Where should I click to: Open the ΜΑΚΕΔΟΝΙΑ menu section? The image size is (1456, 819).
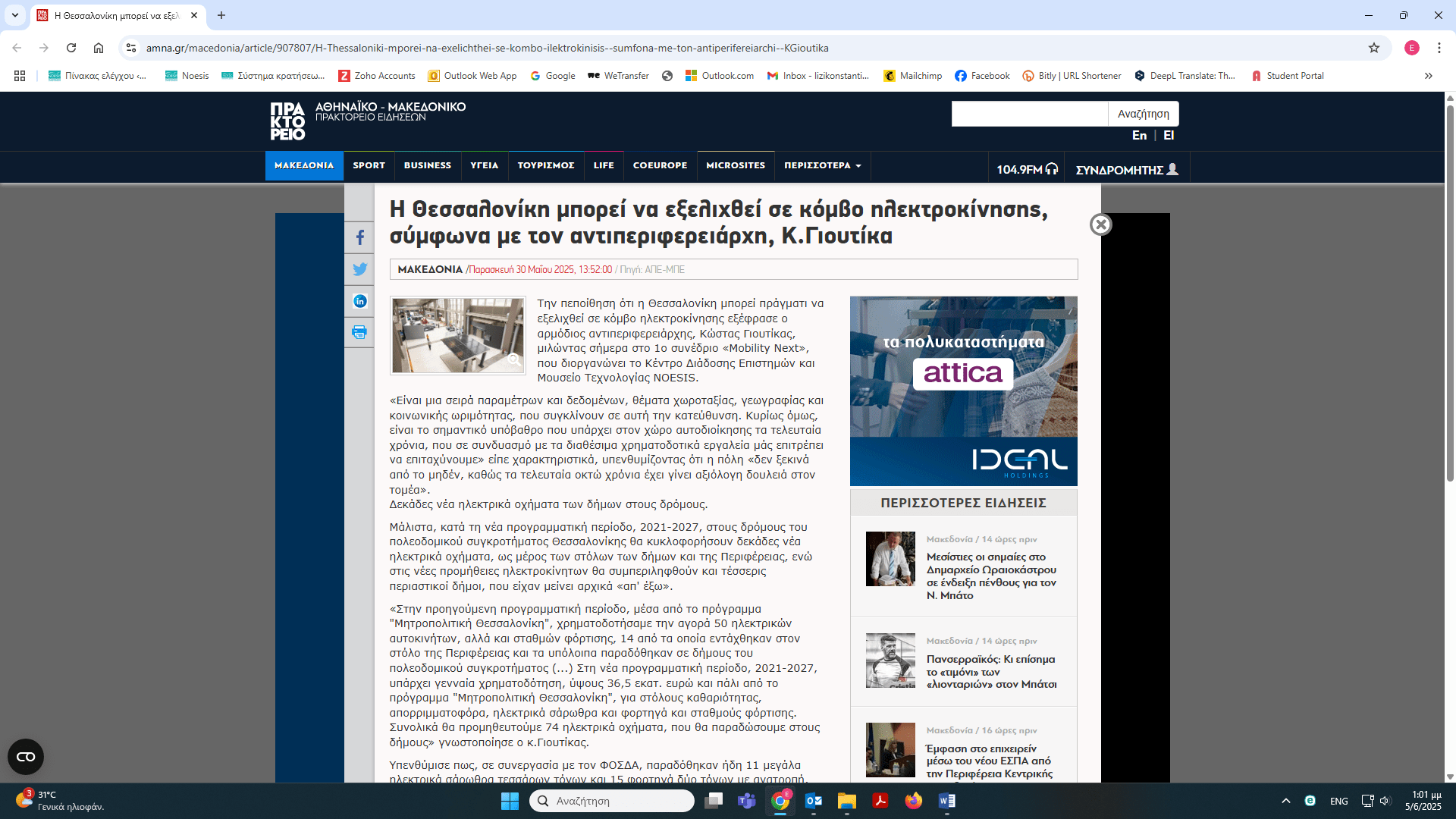click(304, 165)
